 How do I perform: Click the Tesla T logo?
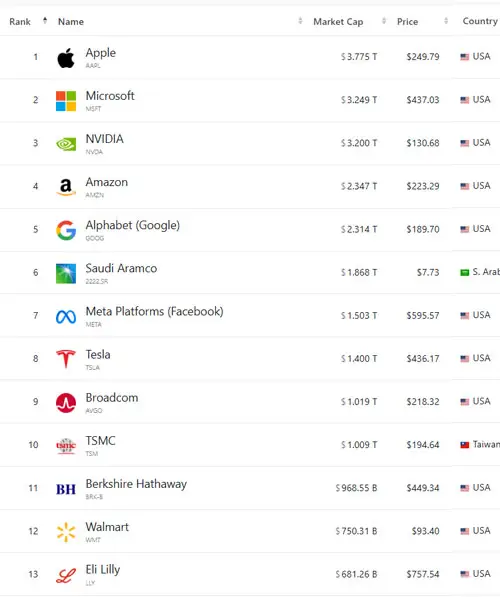pos(66,359)
